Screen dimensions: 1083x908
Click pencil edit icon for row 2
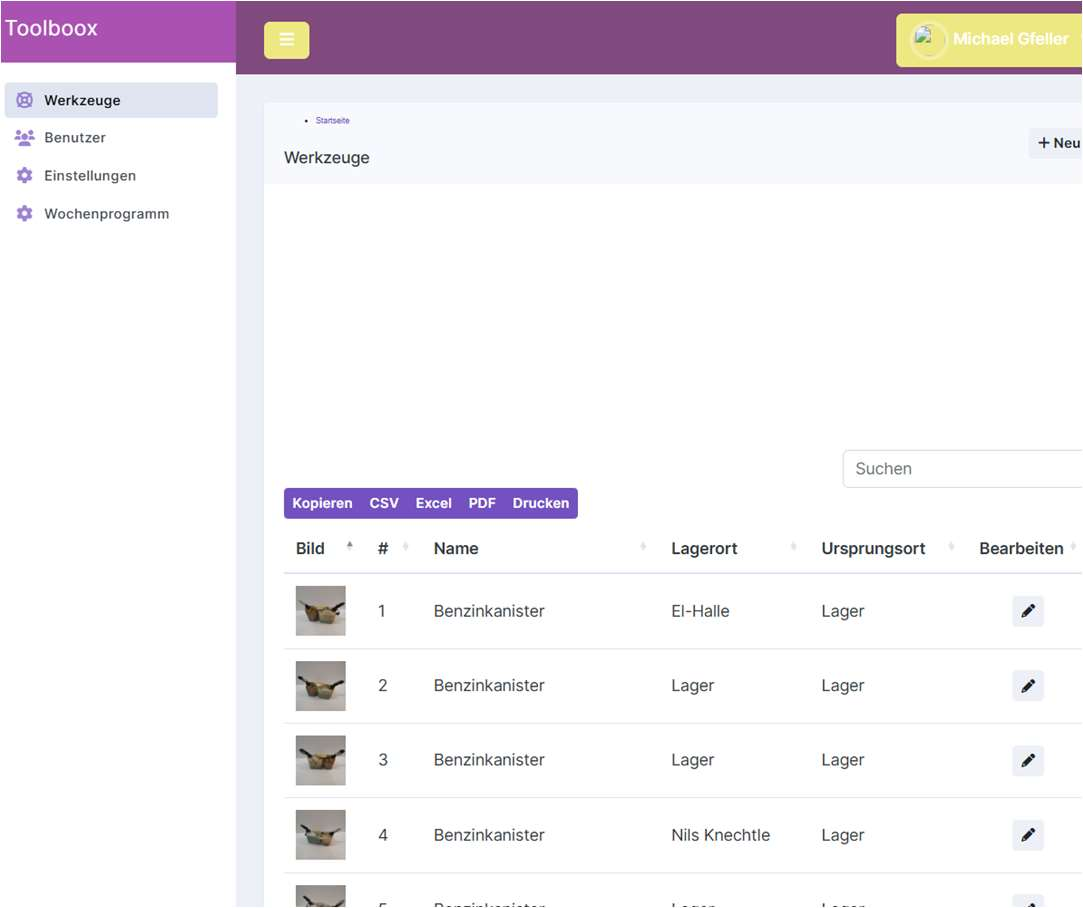tap(1027, 686)
